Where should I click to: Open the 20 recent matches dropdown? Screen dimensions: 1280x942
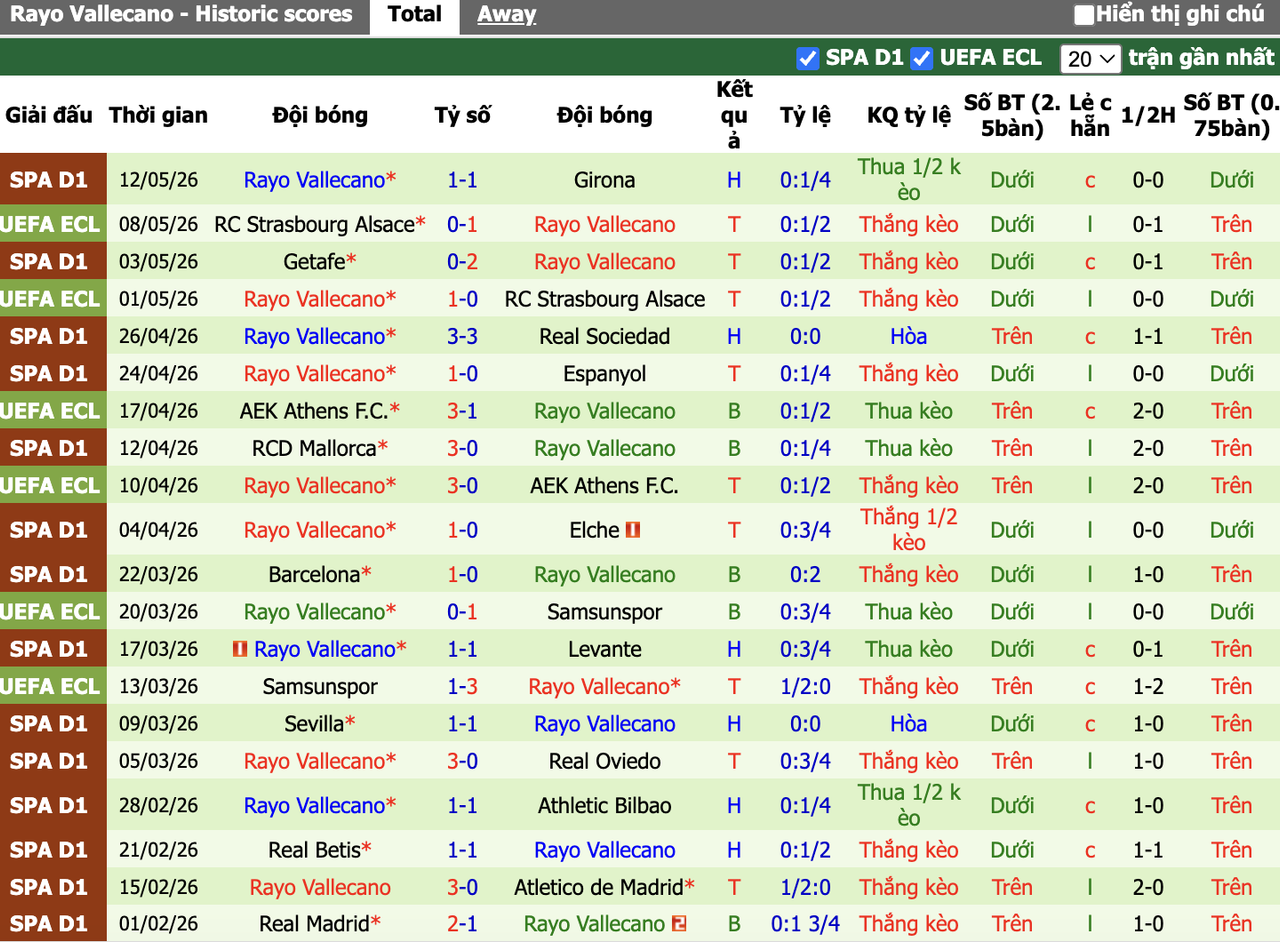(x=1091, y=59)
